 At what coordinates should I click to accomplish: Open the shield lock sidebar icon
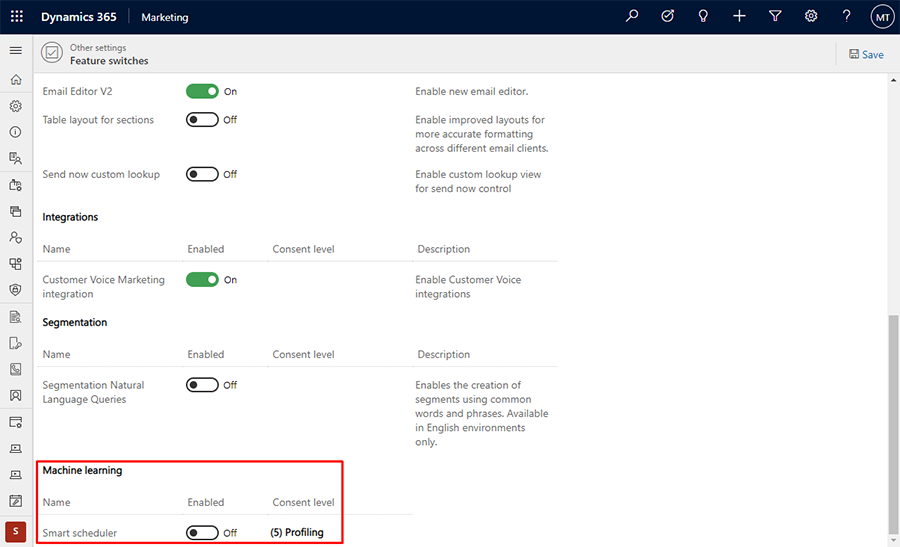15,290
